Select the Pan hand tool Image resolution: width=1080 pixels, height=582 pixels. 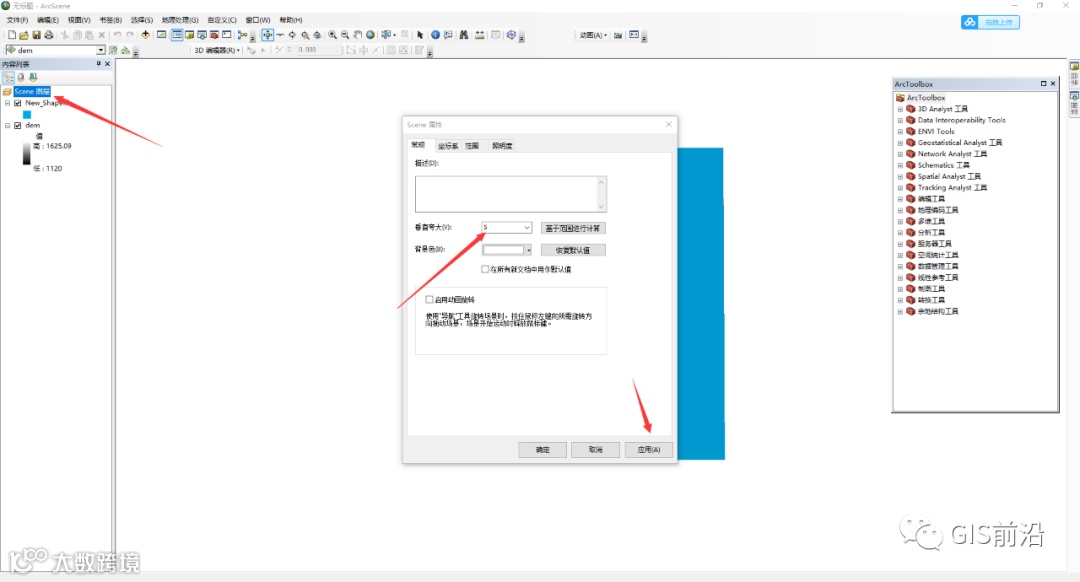357,34
